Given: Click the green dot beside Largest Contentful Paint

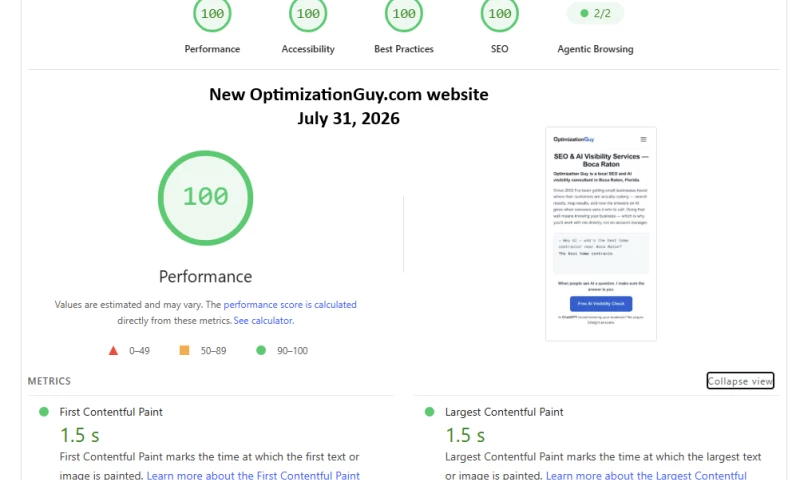Looking at the screenshot, I should [430, 412].
